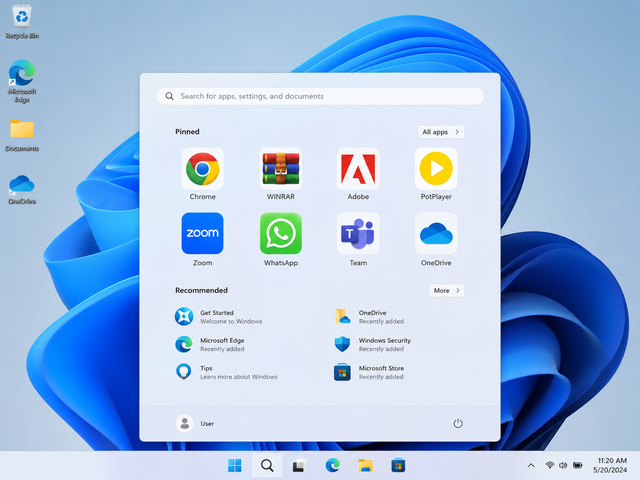Viewport: 640px width, 480px height.
Task: Open Get Started recommended item
Action: [219, 317]
